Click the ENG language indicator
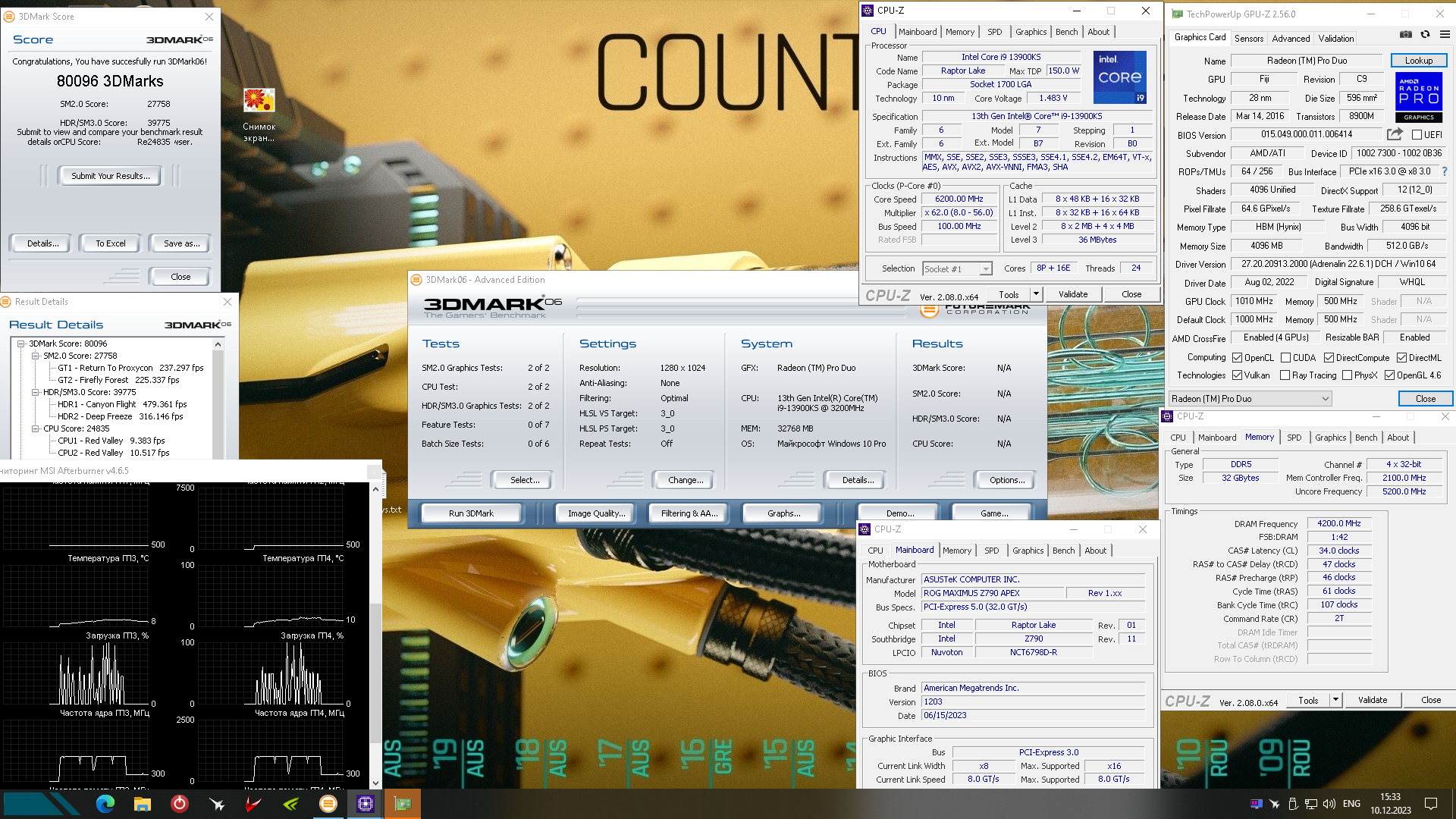Viewport: 1456px width, 819px height. point(1351,804)
